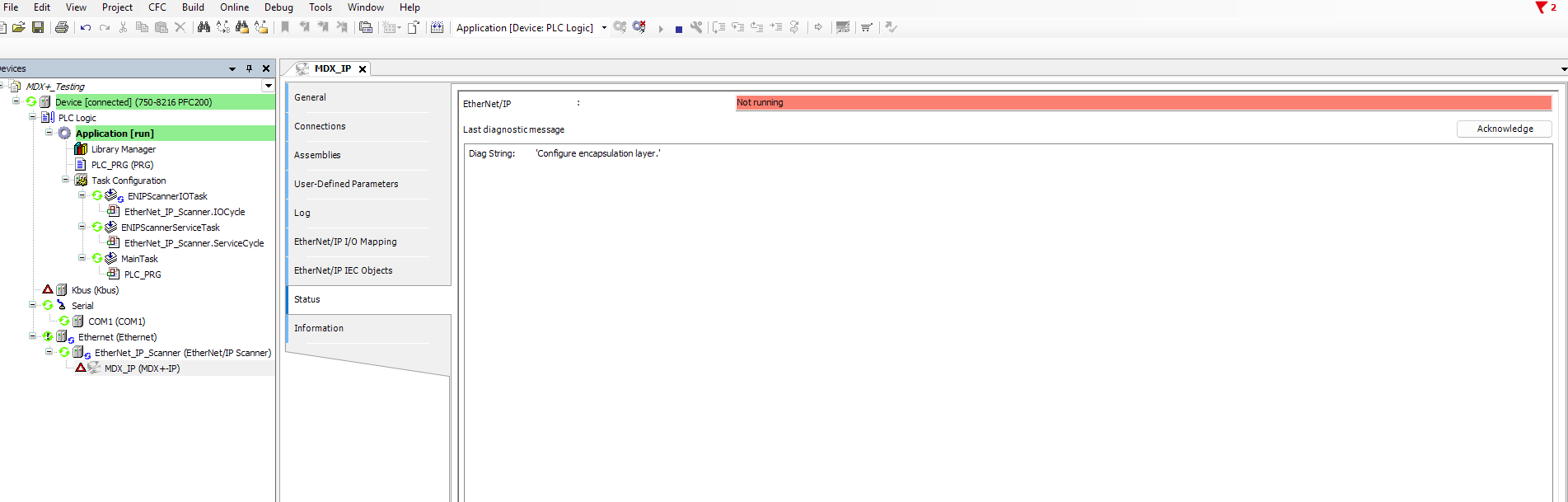
Task: Click the red notification flag icon
Action: [1541, 7]
